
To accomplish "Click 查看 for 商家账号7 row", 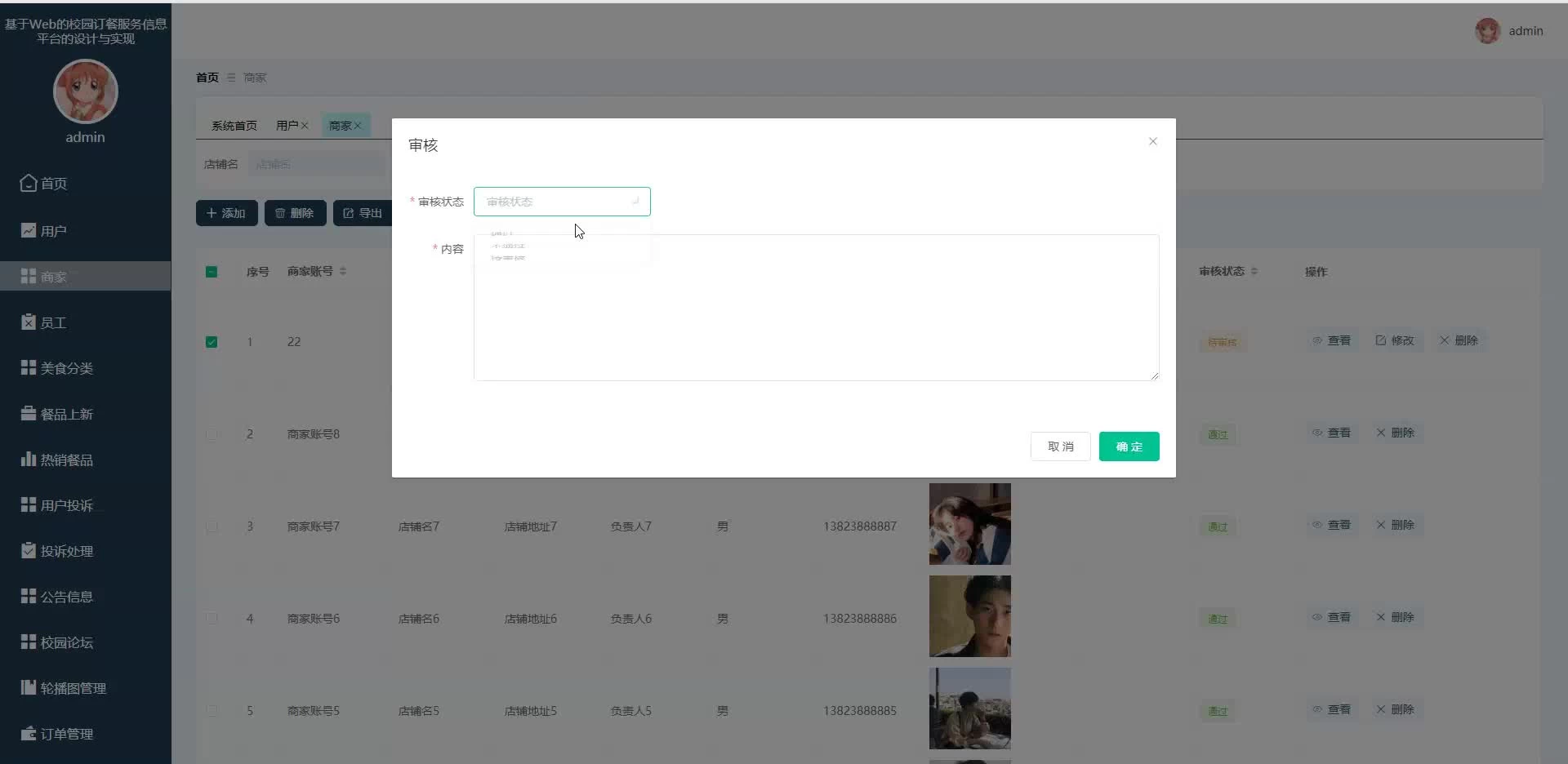I will 1331,525.
